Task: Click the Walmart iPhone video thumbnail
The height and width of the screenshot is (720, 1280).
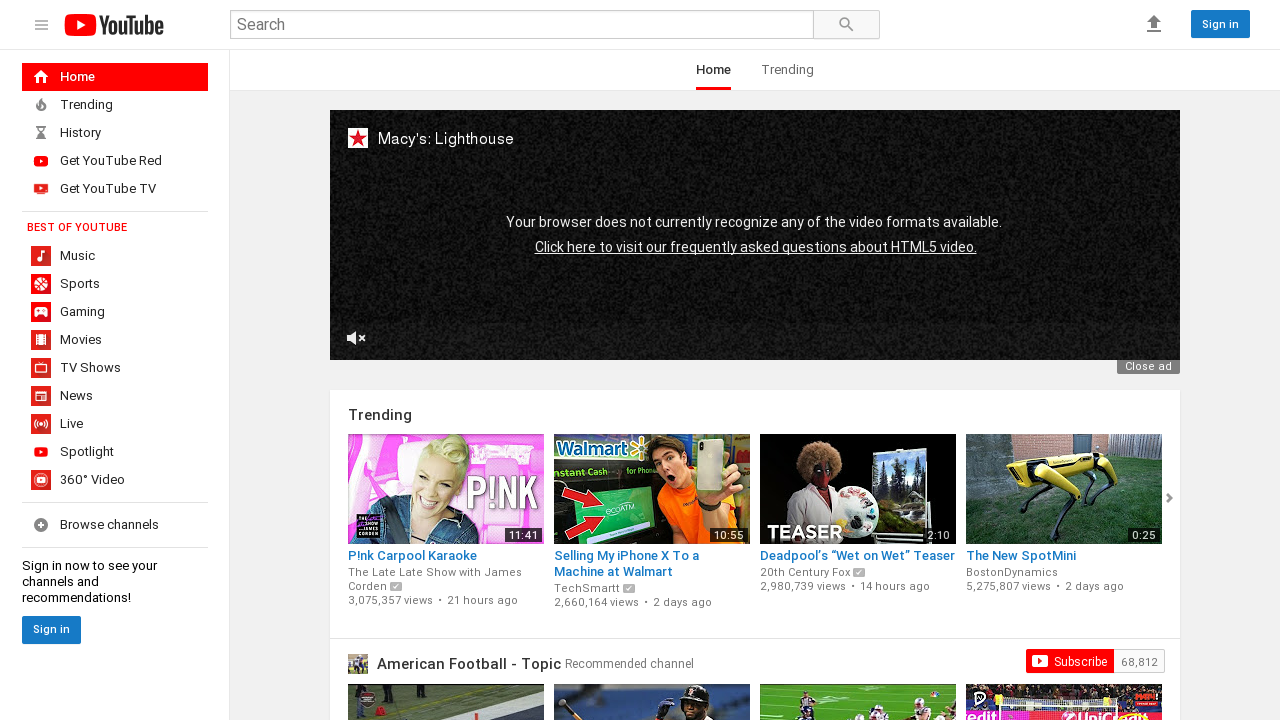Action: coord(652,489)
